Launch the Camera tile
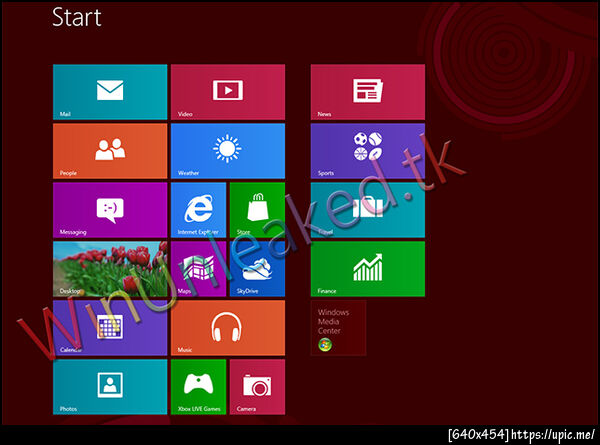This screenshot has width=600, height=445. point(257,387)
